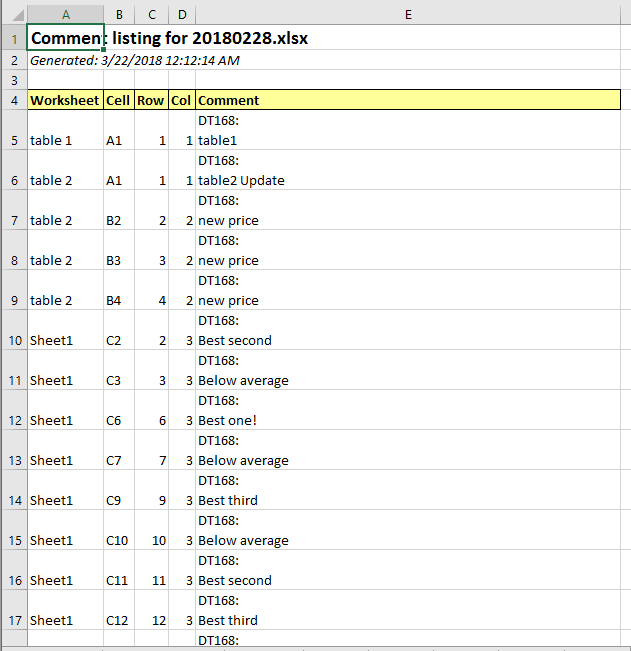631x651 pixels.
Task: Click the cell containing 'C12'
Action: (119, 620)
